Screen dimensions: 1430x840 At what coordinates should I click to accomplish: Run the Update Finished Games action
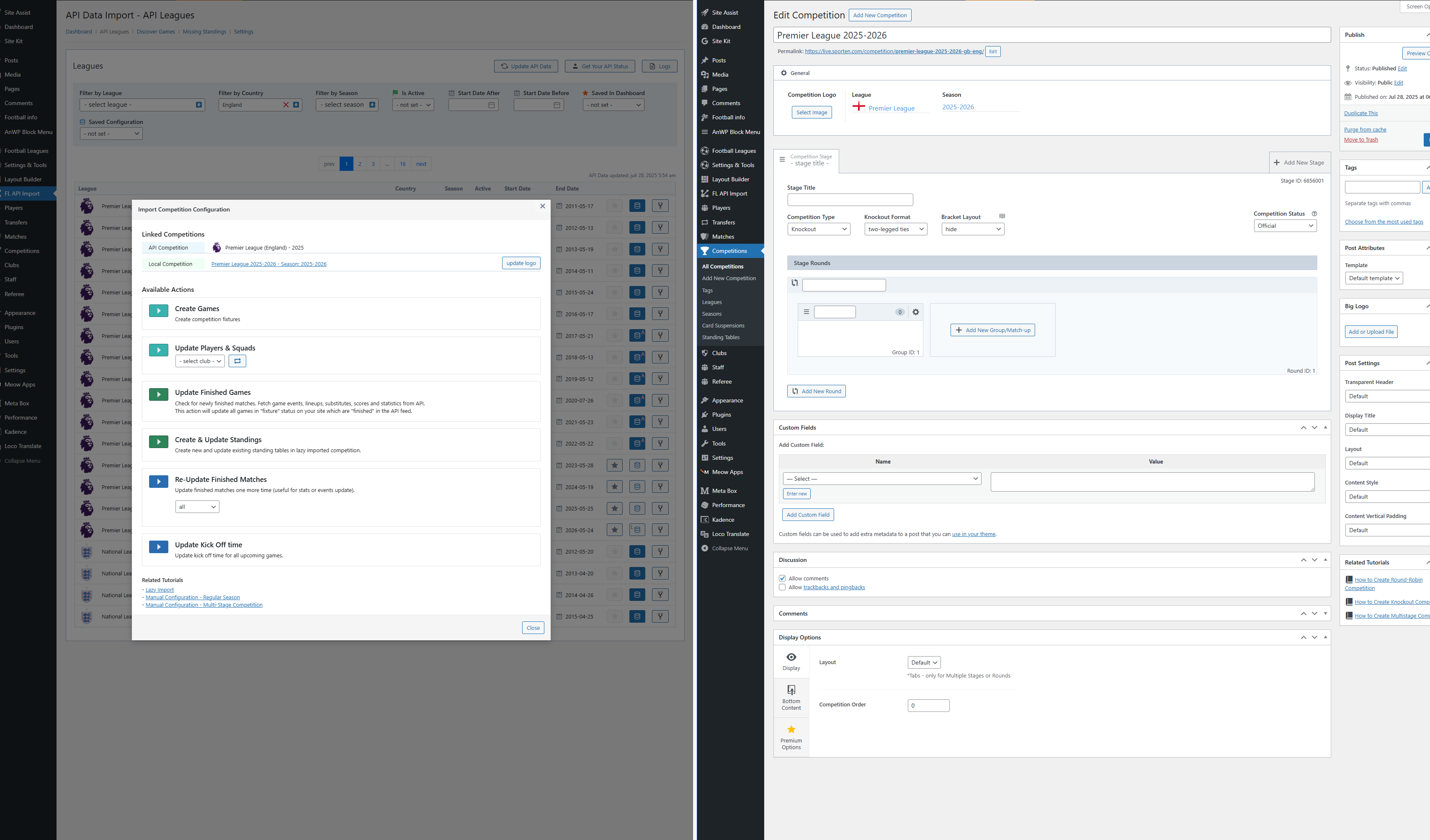click(x=158, y=394)
